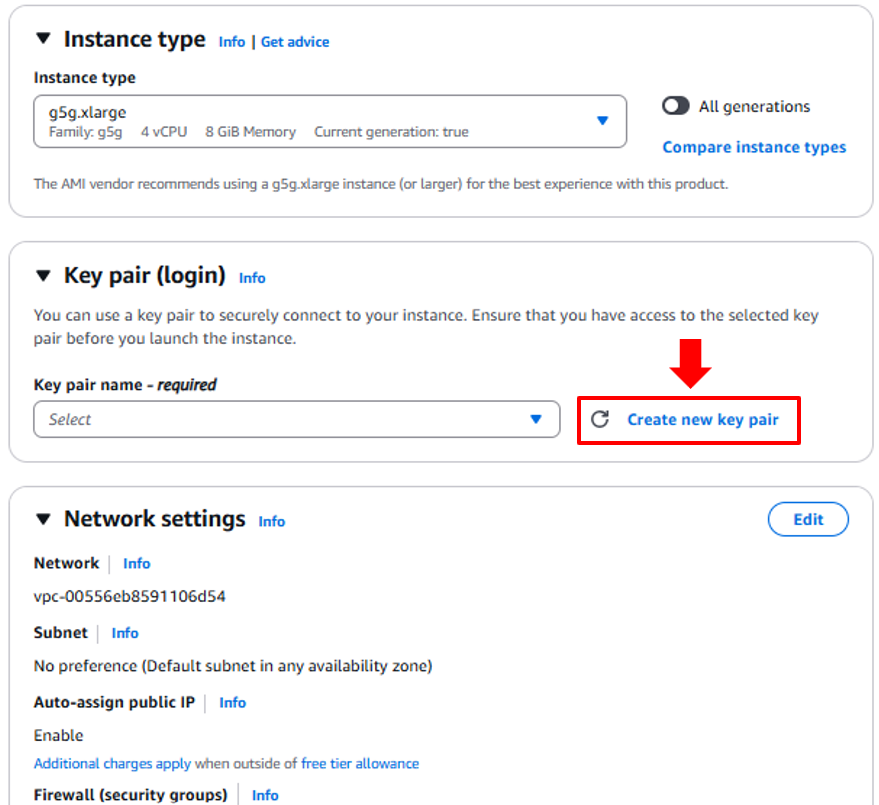Collapse the Key pair (login) section
This screenshot has height=805, width=879.
click(43, 276)
